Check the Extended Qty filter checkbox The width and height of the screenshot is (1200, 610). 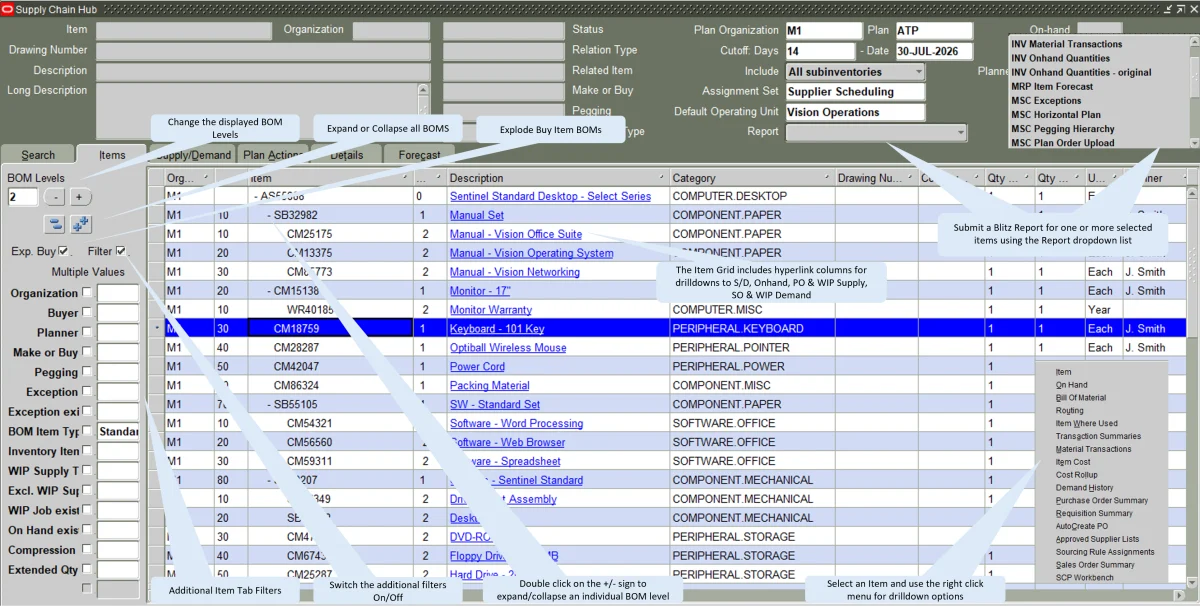click(88, 569)
